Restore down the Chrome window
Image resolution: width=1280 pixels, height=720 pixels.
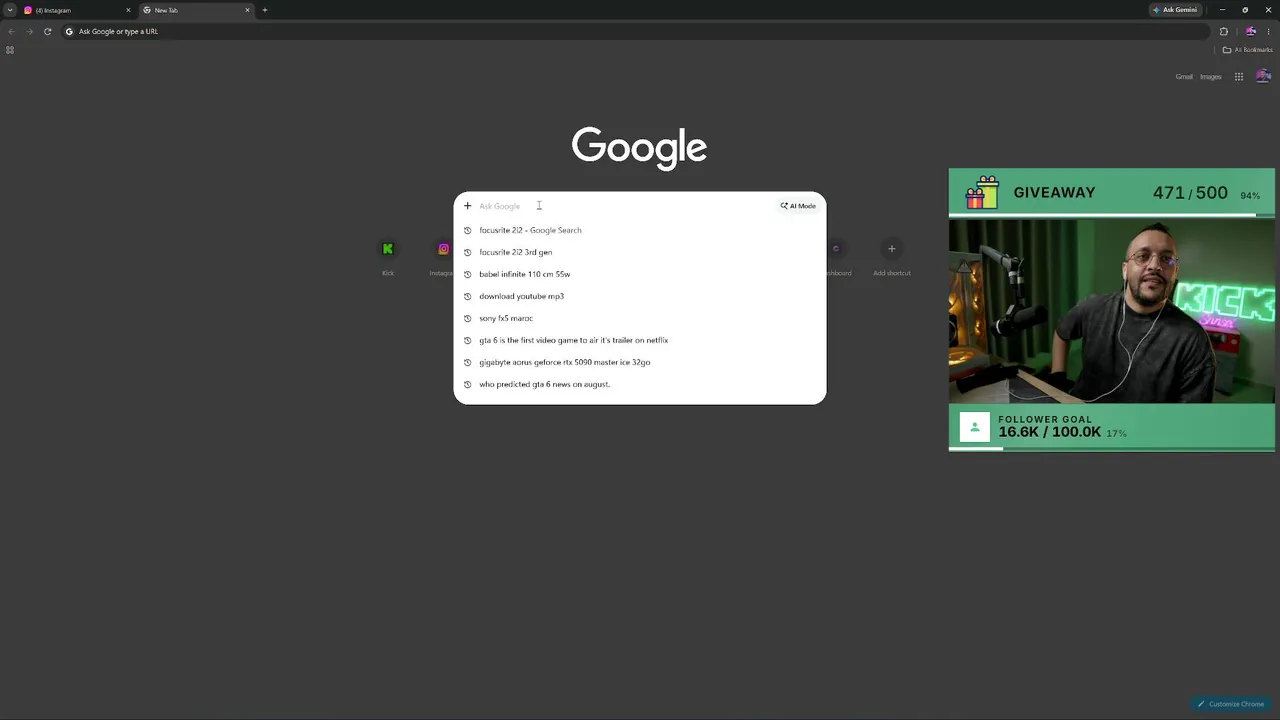[1245, 10]
